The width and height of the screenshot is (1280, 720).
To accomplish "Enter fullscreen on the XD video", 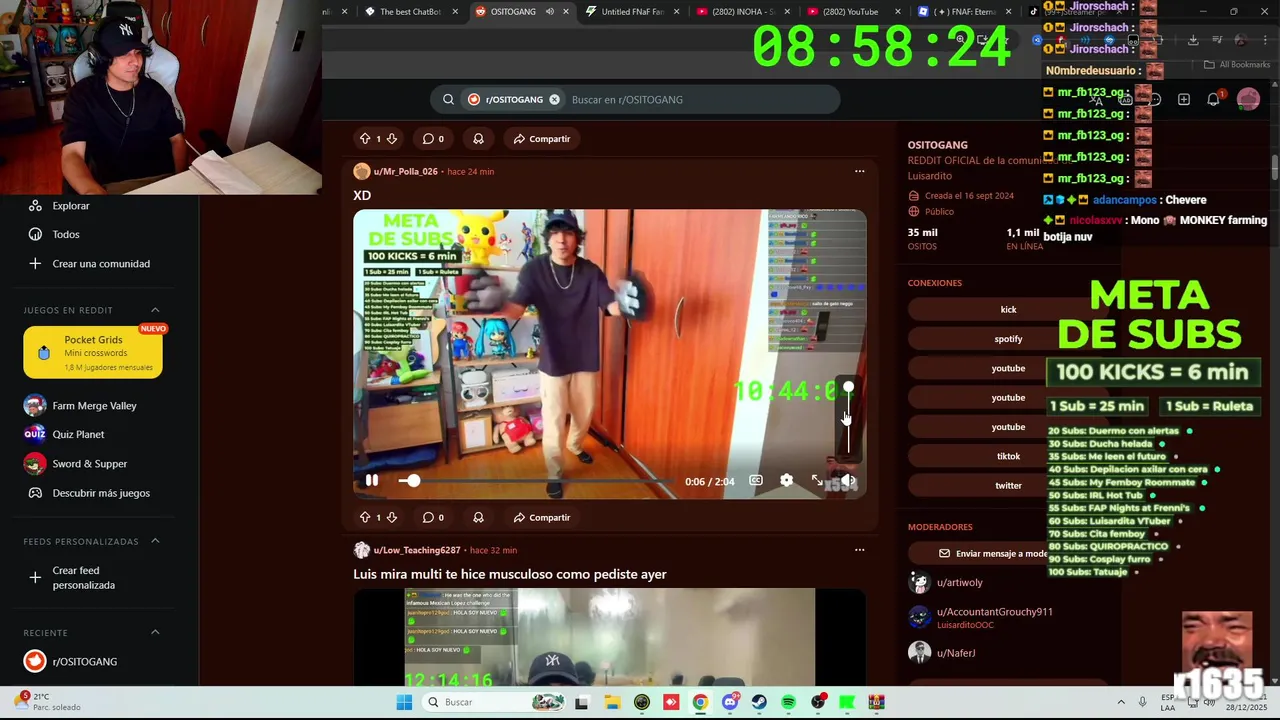I will point(817,481).
